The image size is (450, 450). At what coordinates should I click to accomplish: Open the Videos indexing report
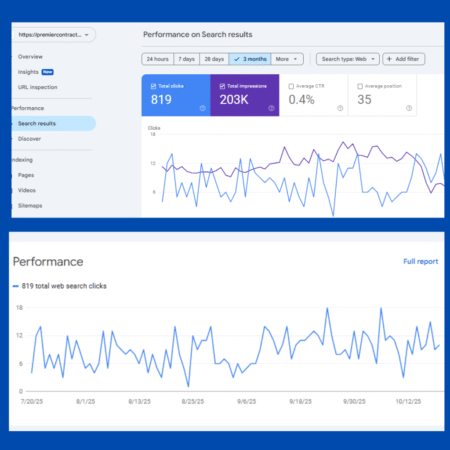(27, 190)
